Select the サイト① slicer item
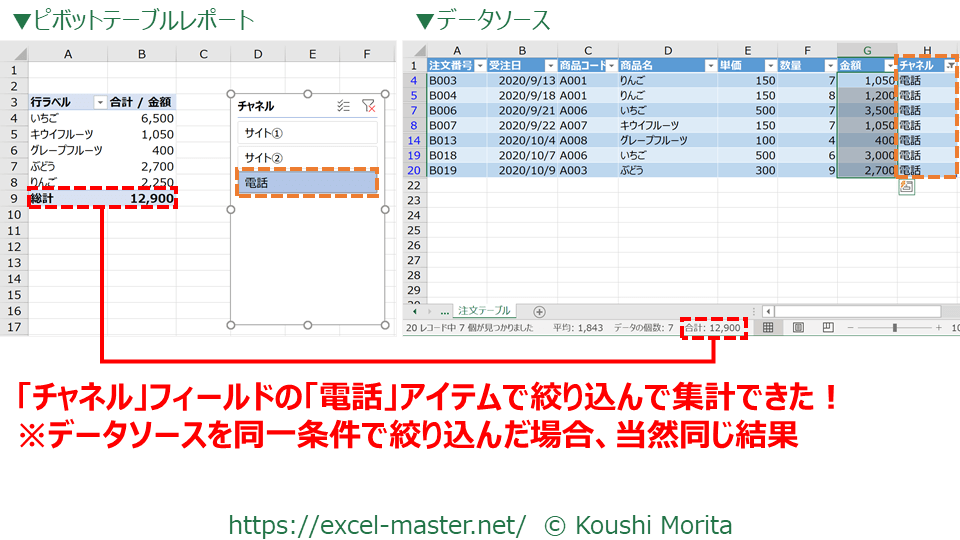Viewport: 960px width, 540px height. (x=307, y=132)
